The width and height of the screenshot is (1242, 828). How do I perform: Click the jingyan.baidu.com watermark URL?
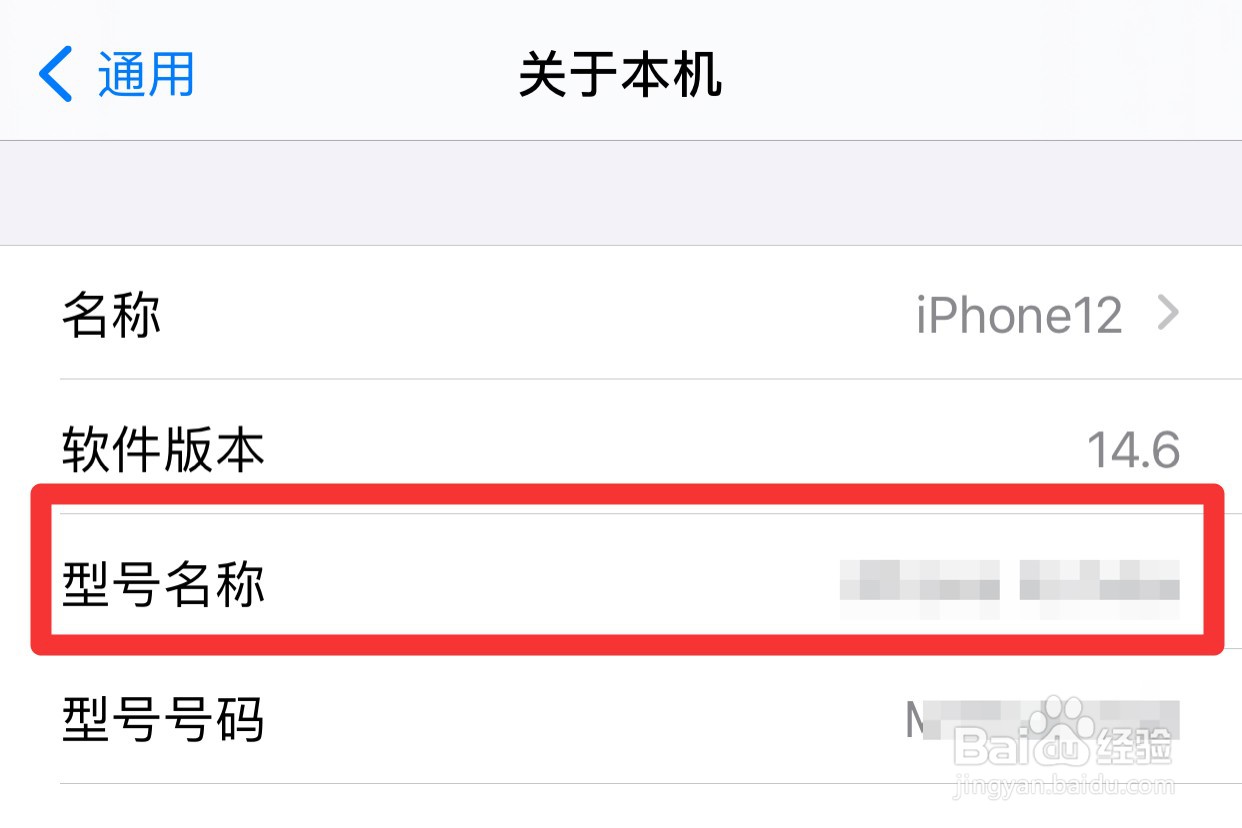point(1064,787)
